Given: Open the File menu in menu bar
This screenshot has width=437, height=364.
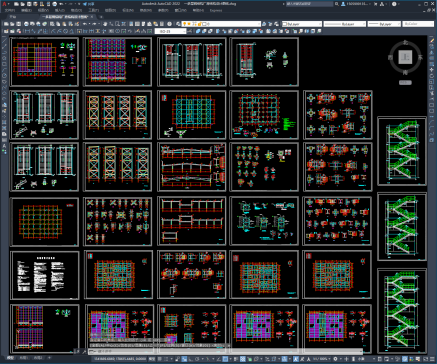Looking at the screenshot, I should coord(10,10).
